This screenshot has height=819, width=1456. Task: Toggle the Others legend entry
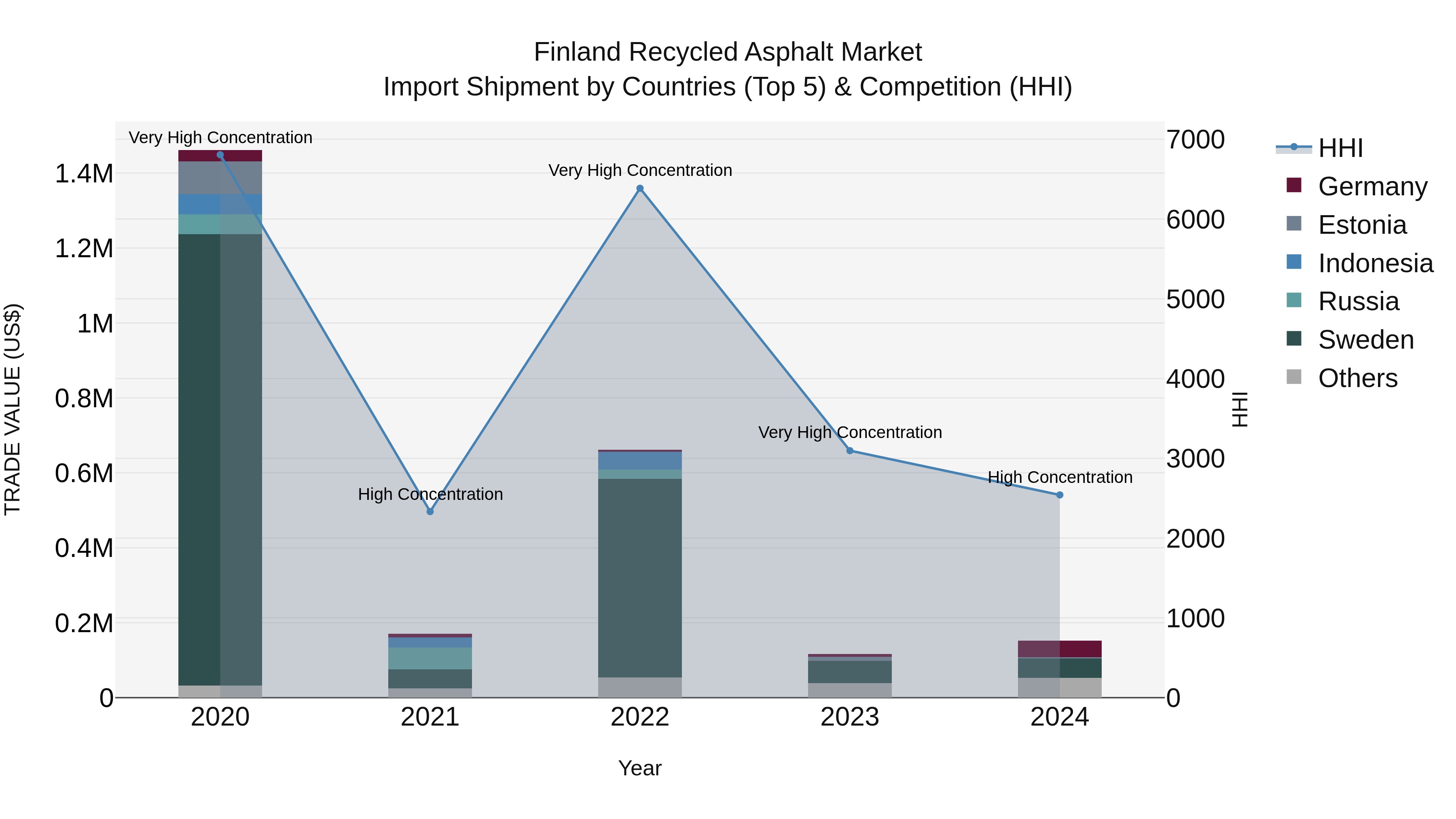[x=1342, y=378]
